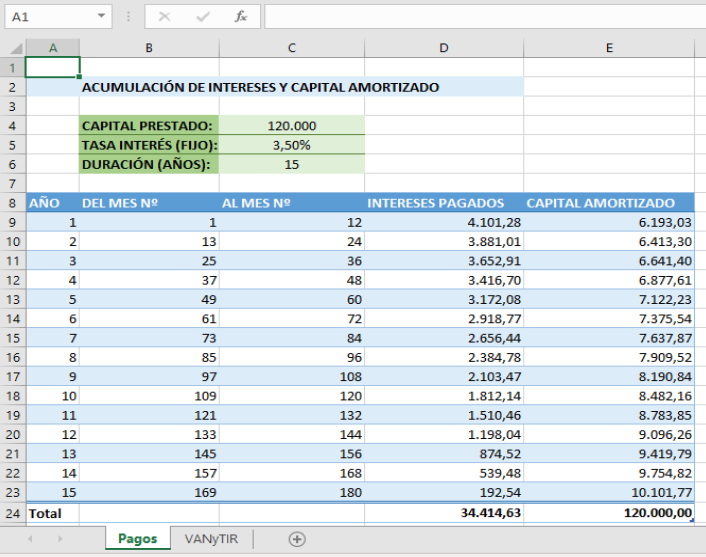
Task: Click the 'AL MES Nº' table header
Action: pyautogui.click(x=292, y=203)
